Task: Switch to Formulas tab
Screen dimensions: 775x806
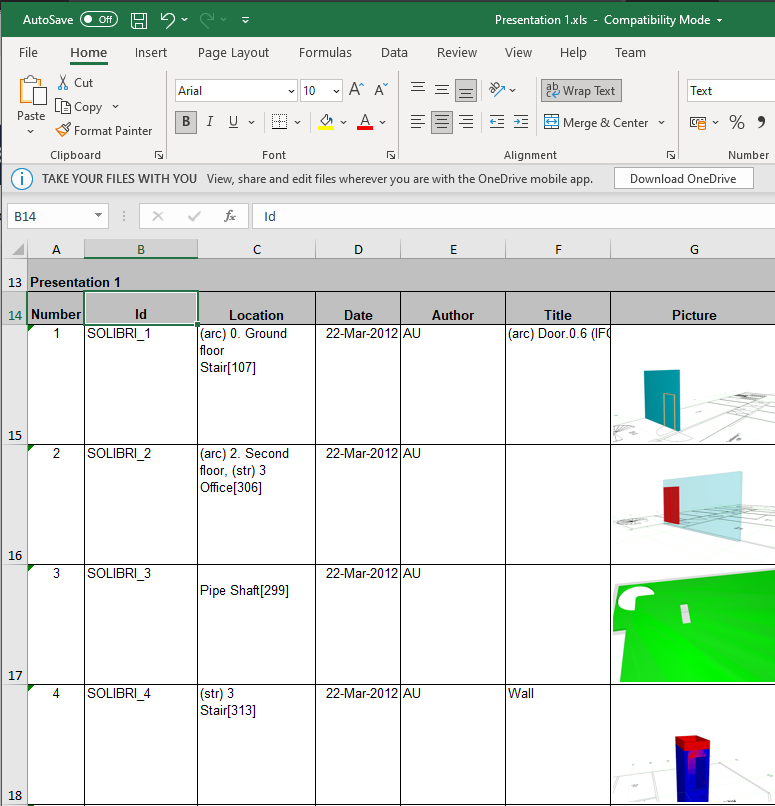Action: pyautogui.click(x=325, y=52)
